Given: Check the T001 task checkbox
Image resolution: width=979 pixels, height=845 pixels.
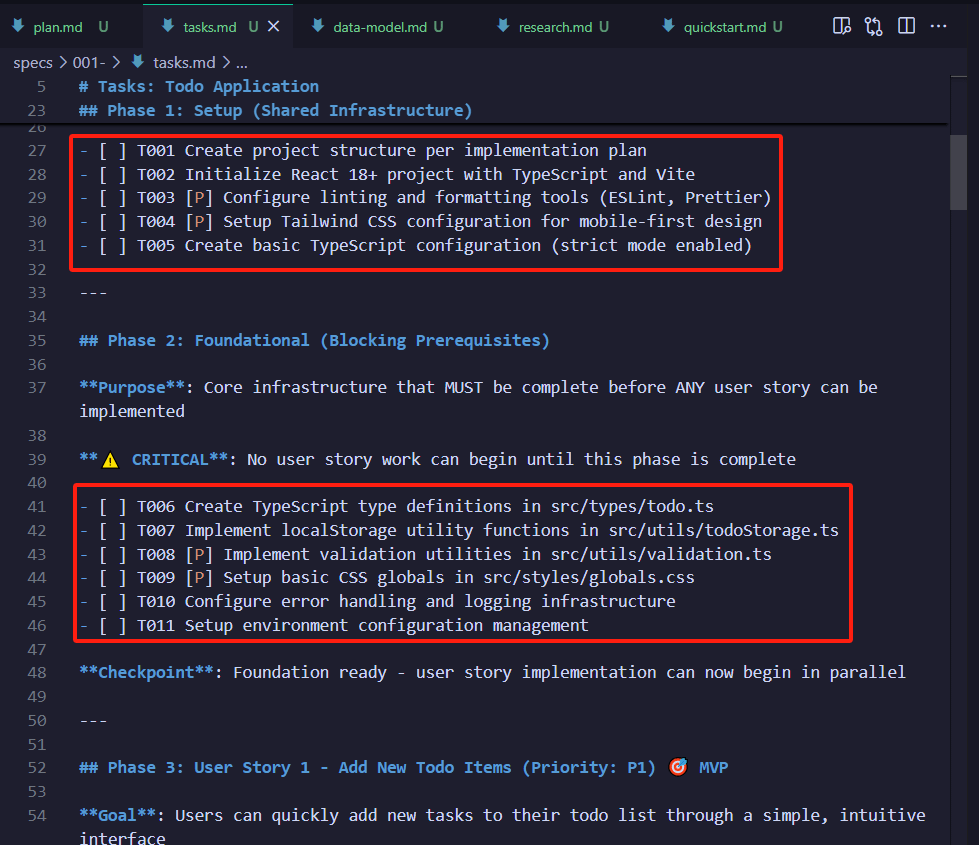Looking at the screenshot, I should [x=113, y=151].
